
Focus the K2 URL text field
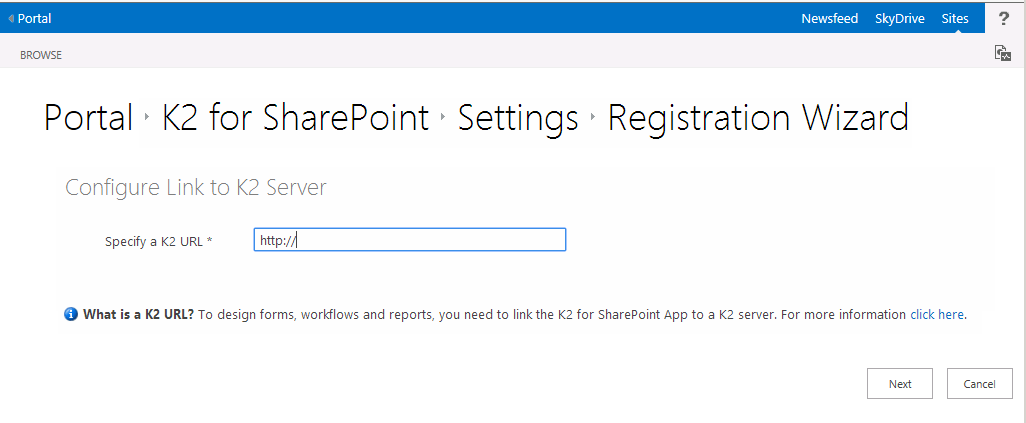pyautogui.click(x=410, y=240)
